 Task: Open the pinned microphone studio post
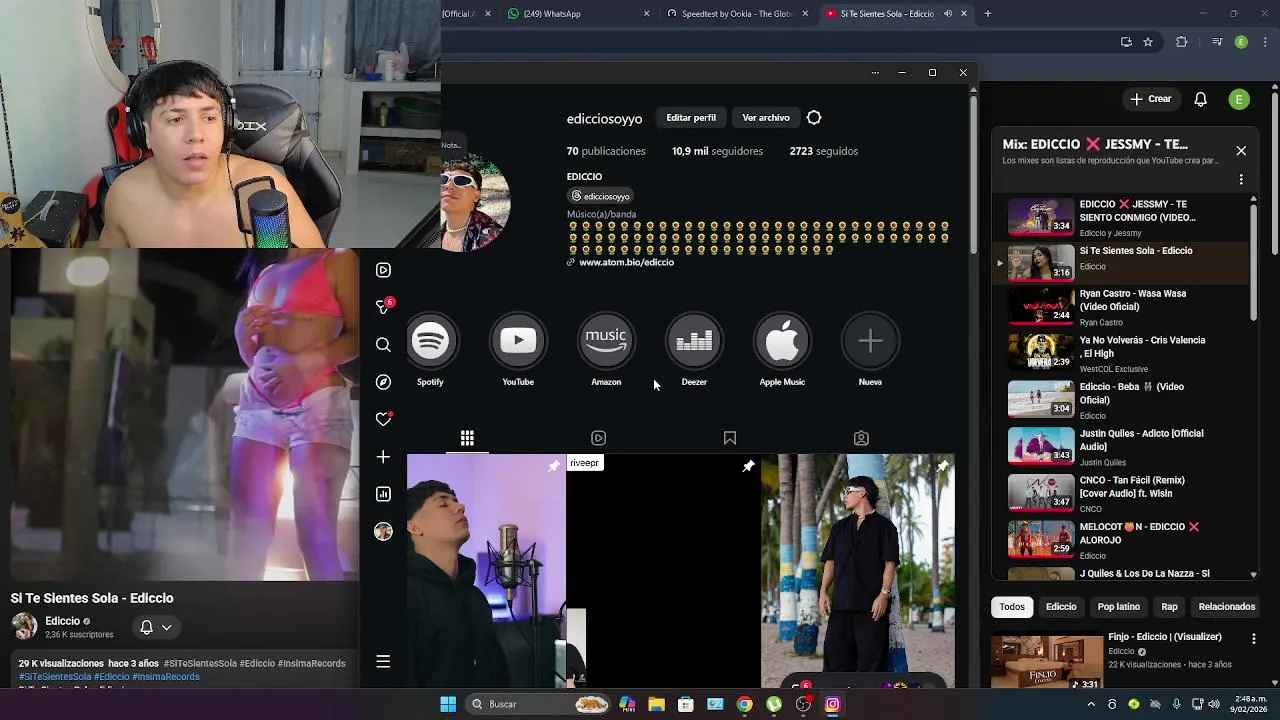coord(486,571)
